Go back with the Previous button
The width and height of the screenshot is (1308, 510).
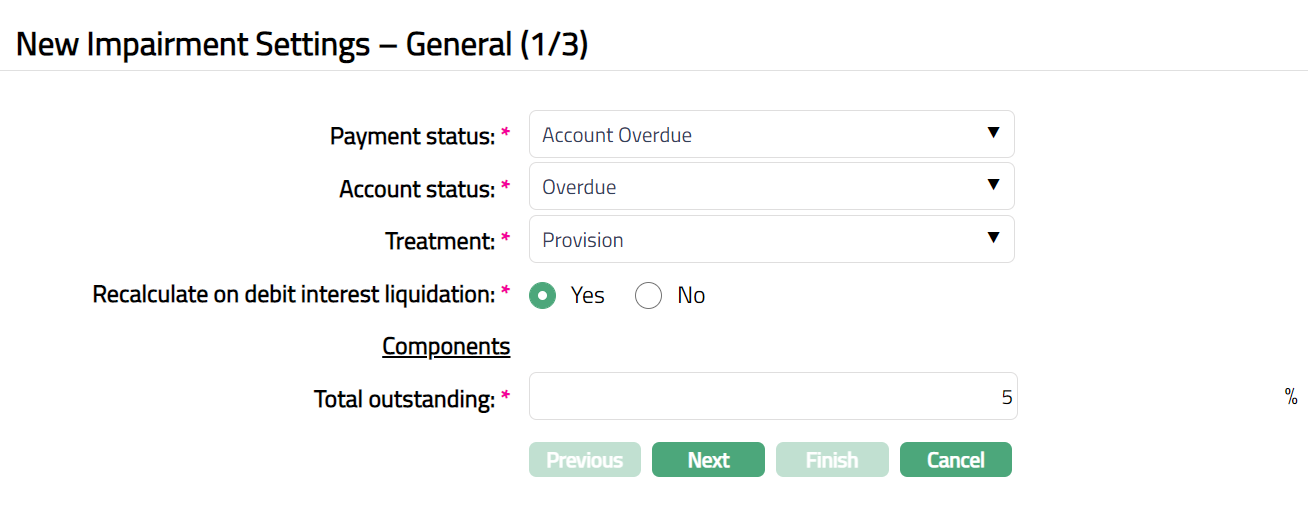tap(585, 460)
